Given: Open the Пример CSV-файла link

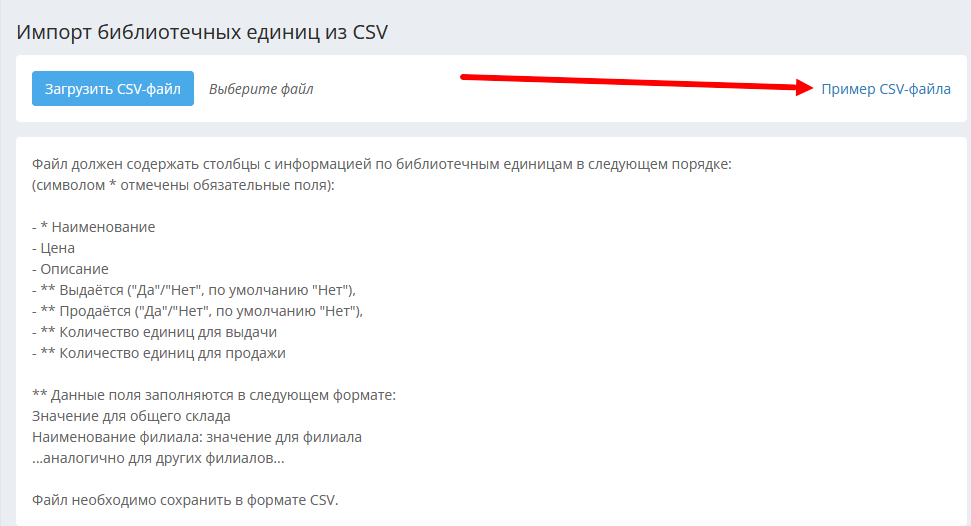Looking at the screenshot, I should pyautogui.click(x=886, y=89).
